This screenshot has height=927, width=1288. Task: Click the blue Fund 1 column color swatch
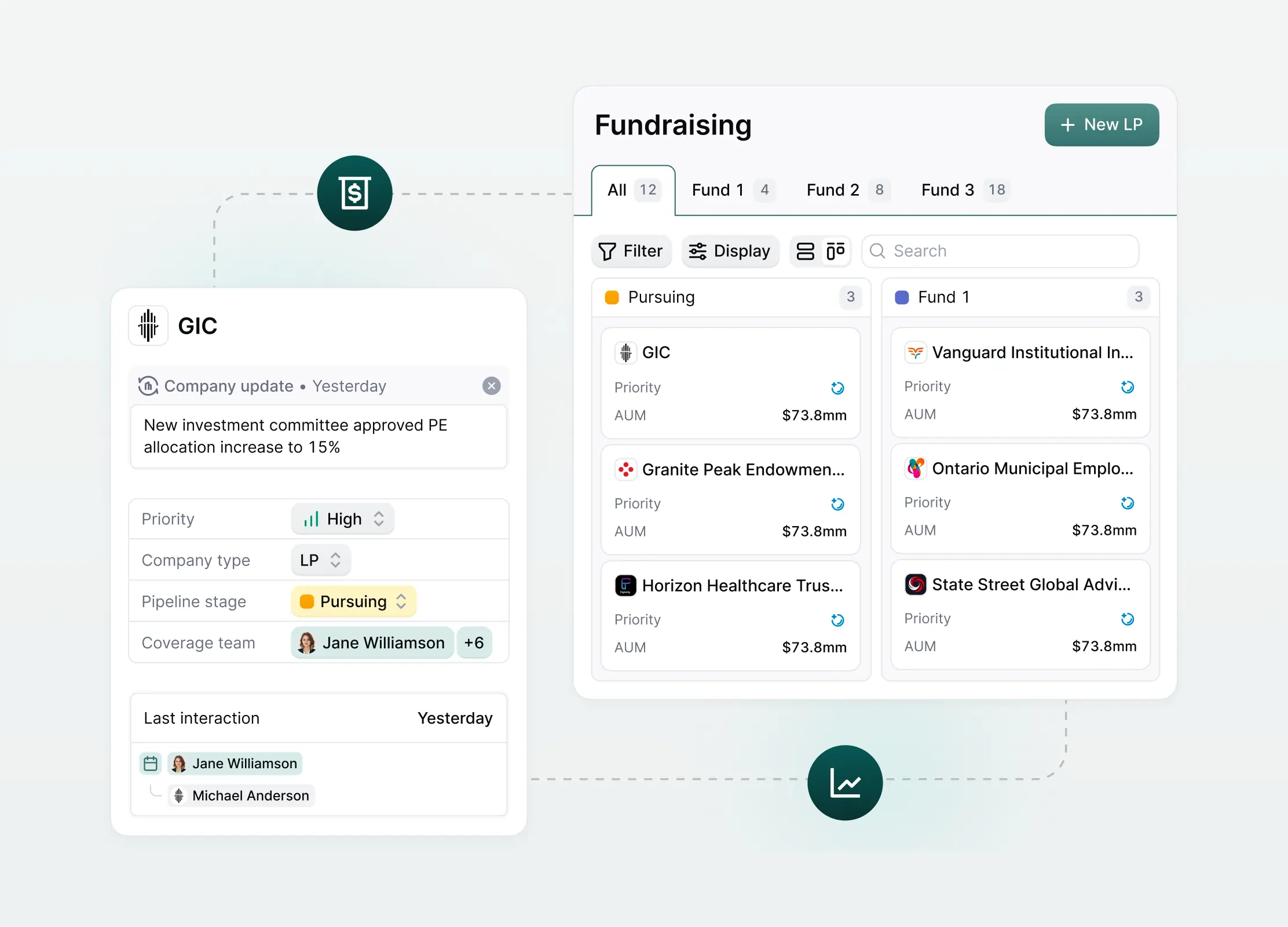[902, 297]
